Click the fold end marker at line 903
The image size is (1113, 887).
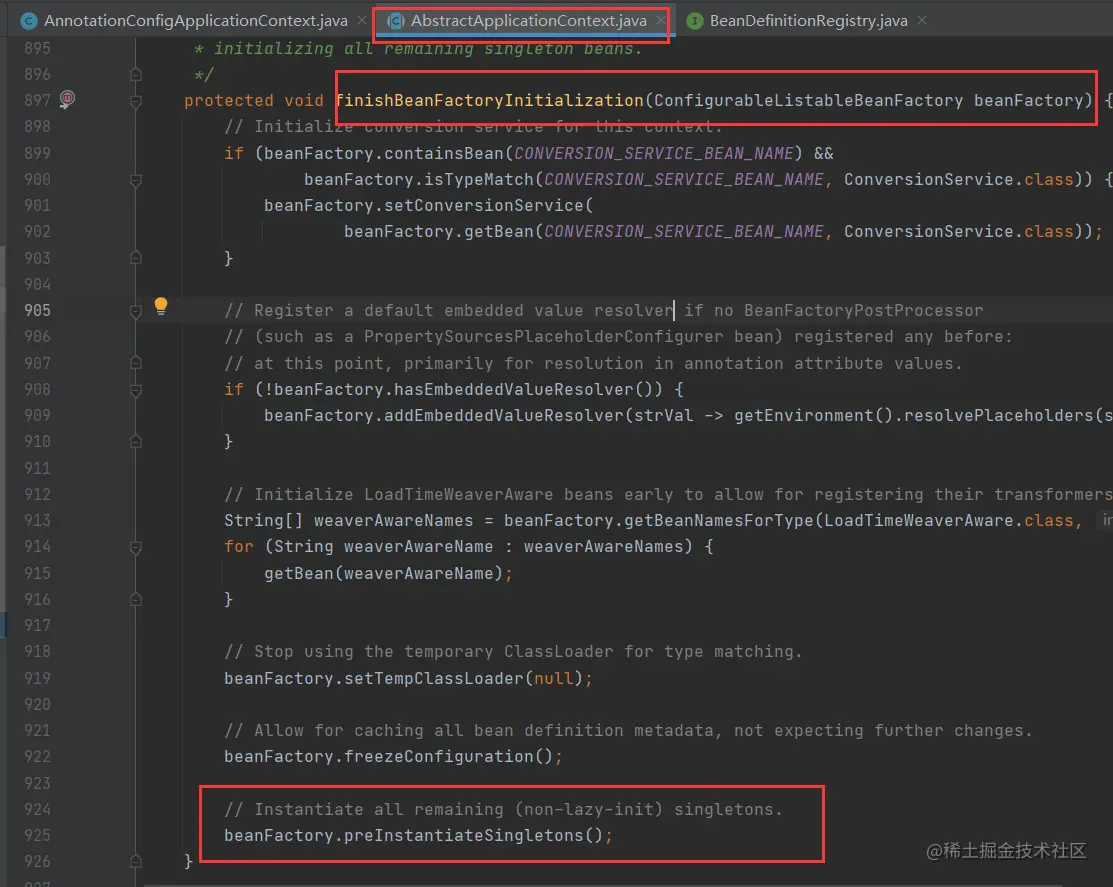(136, 258)
